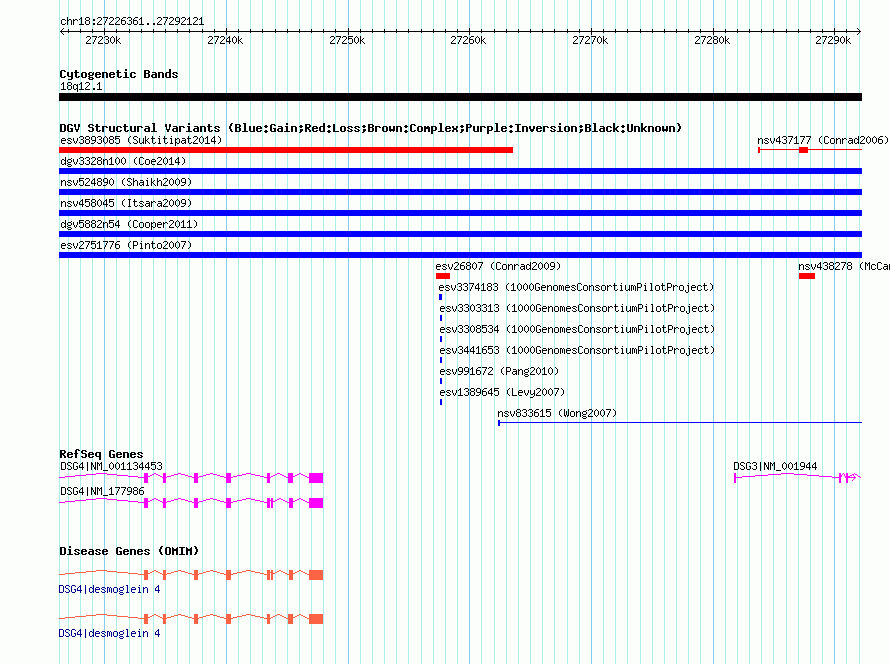Open the nsv437177 (Conrad2006) variant label
This screenshot has width=890, height=664.
822,140
